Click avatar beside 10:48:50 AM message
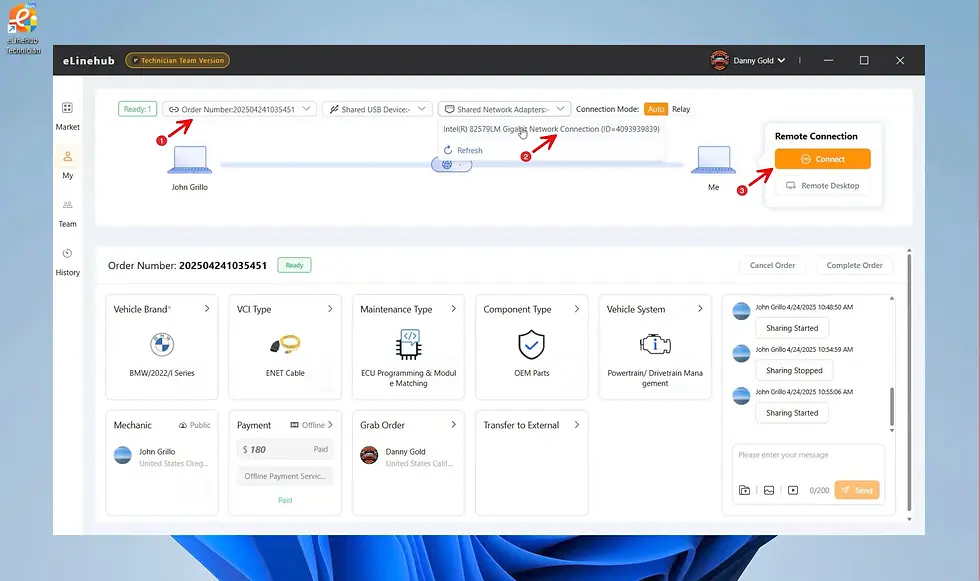 (741, 310)
